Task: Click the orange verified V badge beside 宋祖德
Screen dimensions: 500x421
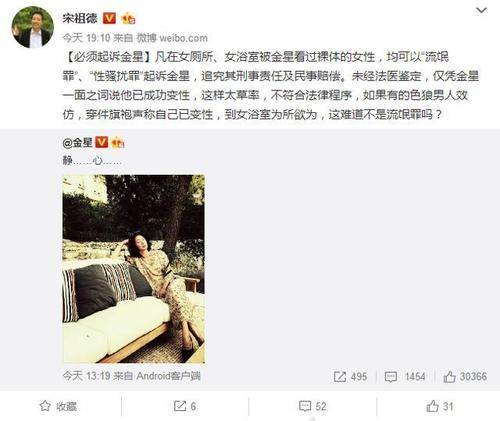Action: point(109,18)
